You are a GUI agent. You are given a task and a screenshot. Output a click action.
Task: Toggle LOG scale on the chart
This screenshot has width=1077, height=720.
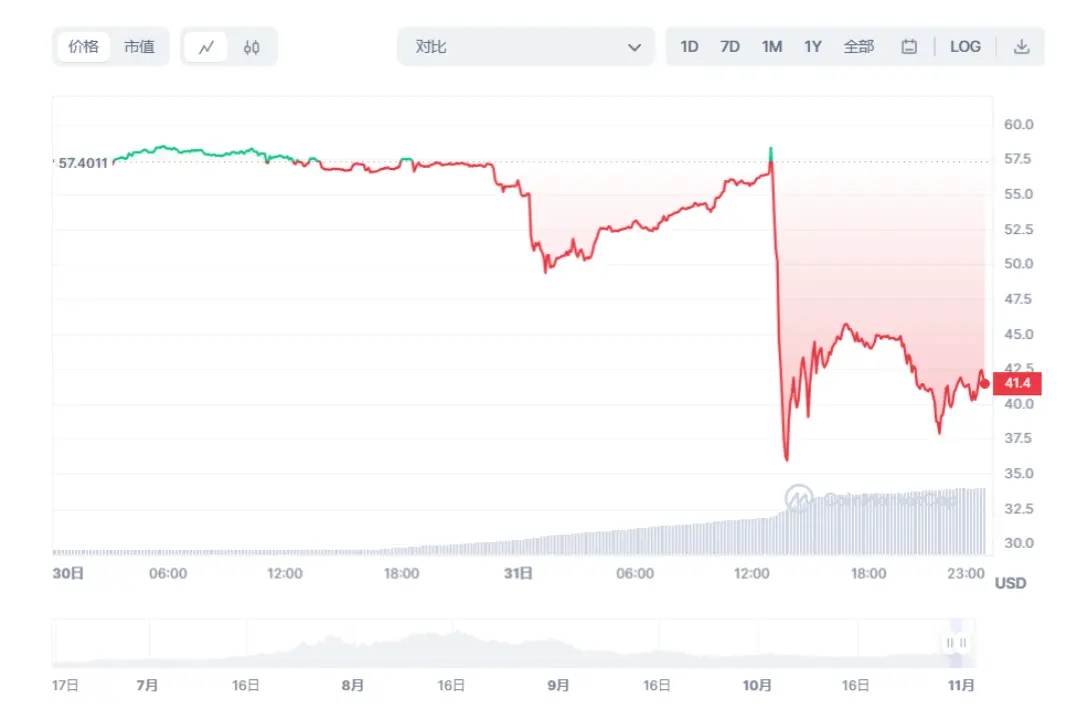click(x=965, y=47)
